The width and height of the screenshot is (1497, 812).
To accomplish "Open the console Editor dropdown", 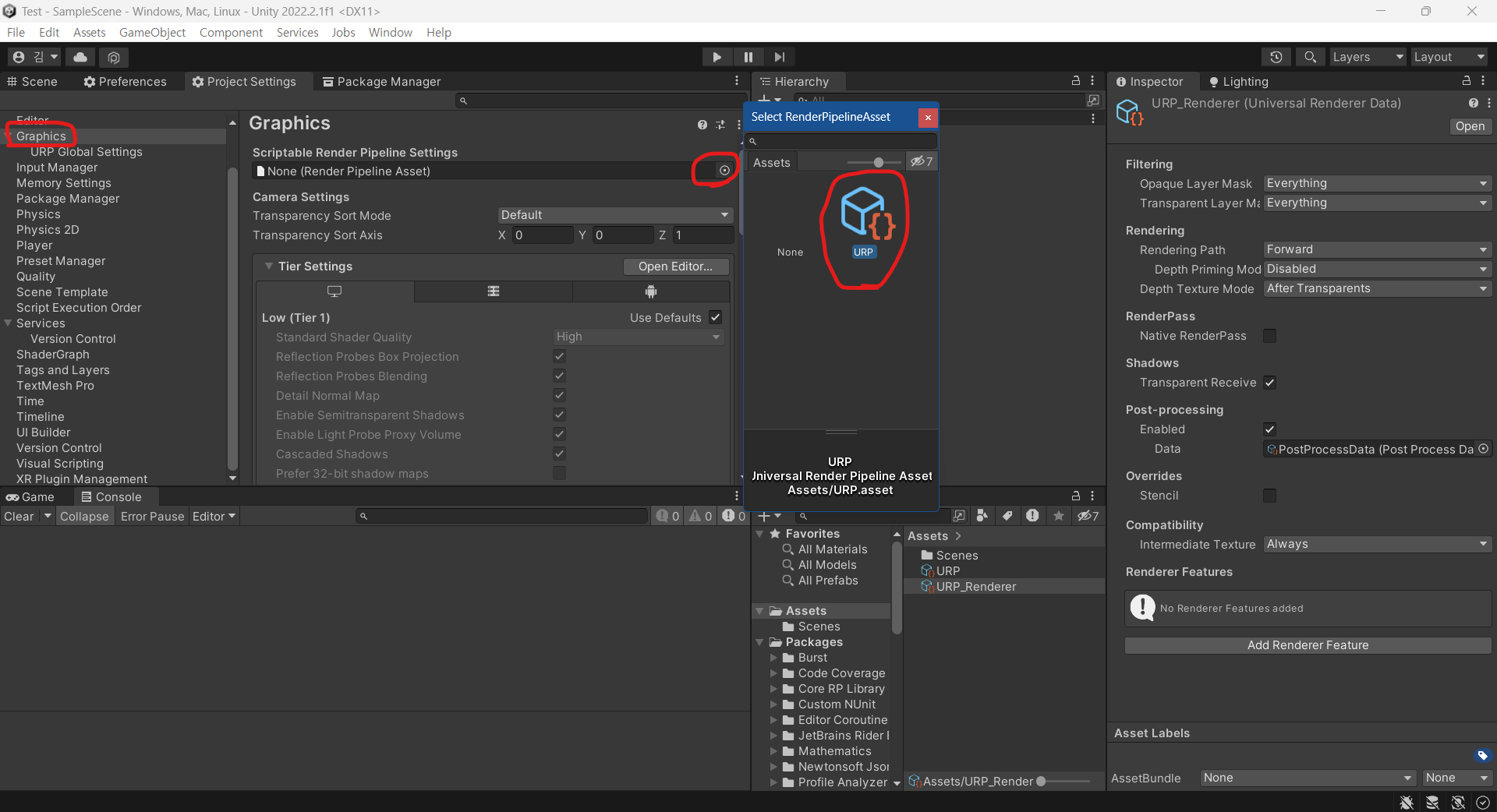I will point(214,517).
